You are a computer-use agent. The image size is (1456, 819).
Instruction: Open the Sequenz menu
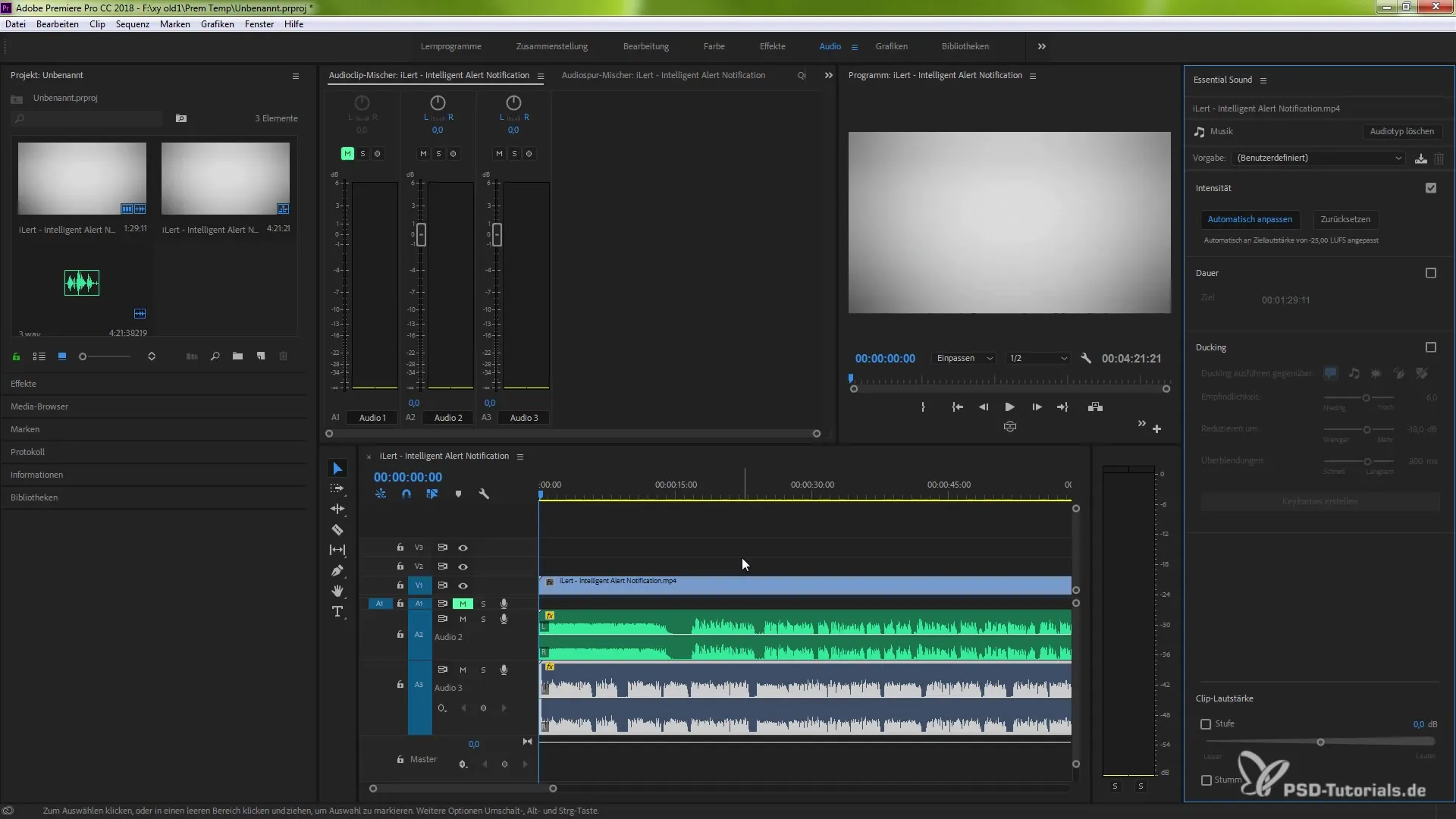(133, 24)
